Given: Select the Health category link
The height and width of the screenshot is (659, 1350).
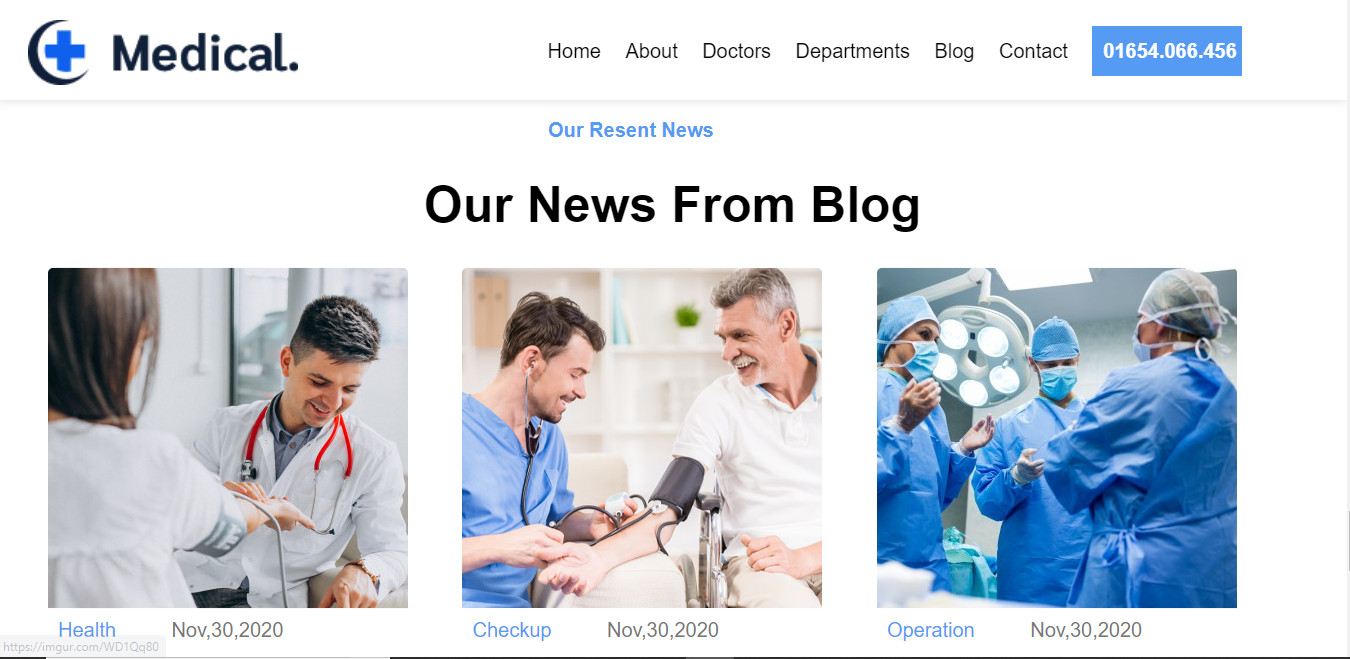Looking at the screenshot, I should [x=87, y=630].
